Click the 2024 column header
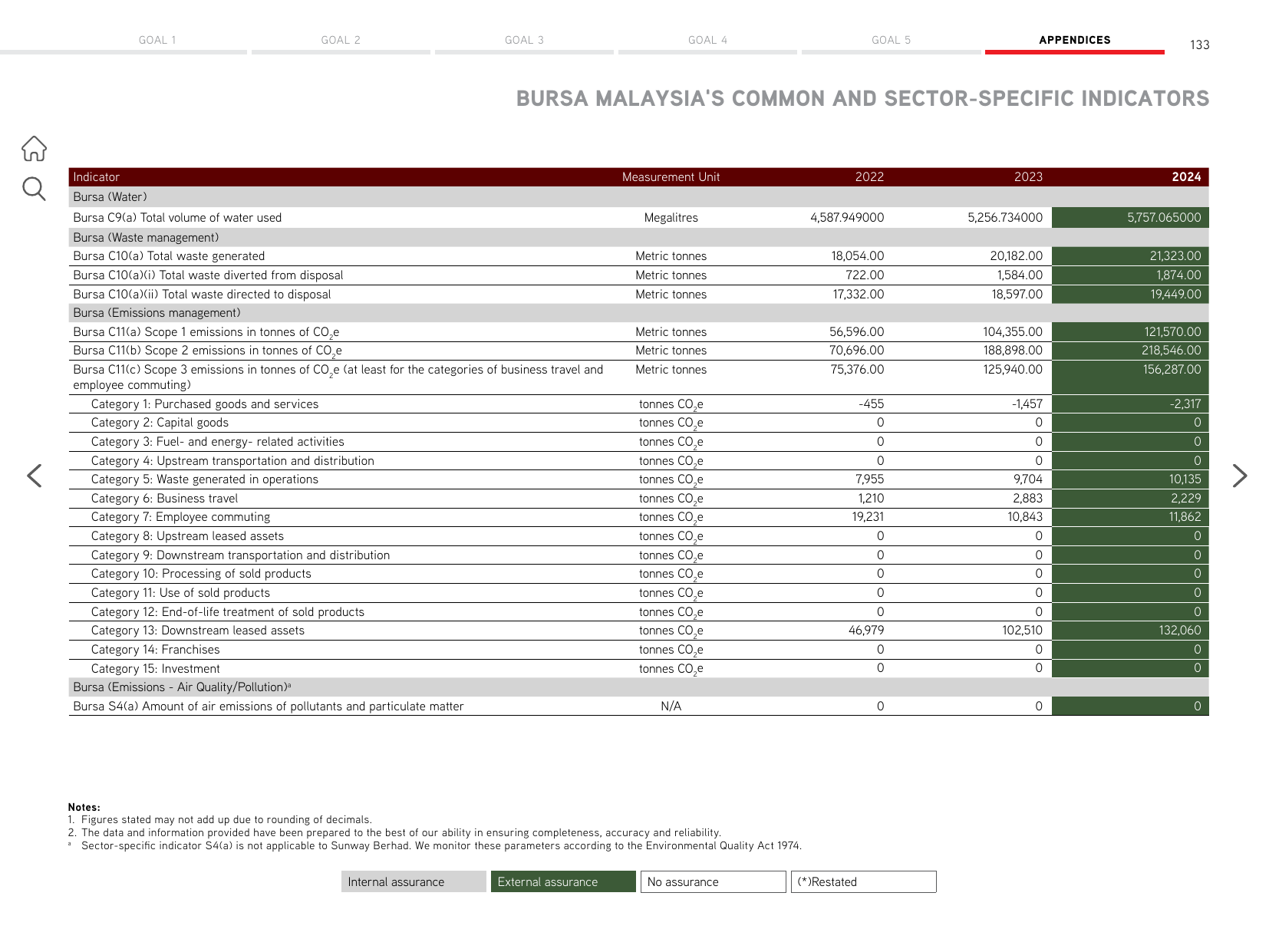Viewport: 1269px width, 952px height. [1186, 177]
